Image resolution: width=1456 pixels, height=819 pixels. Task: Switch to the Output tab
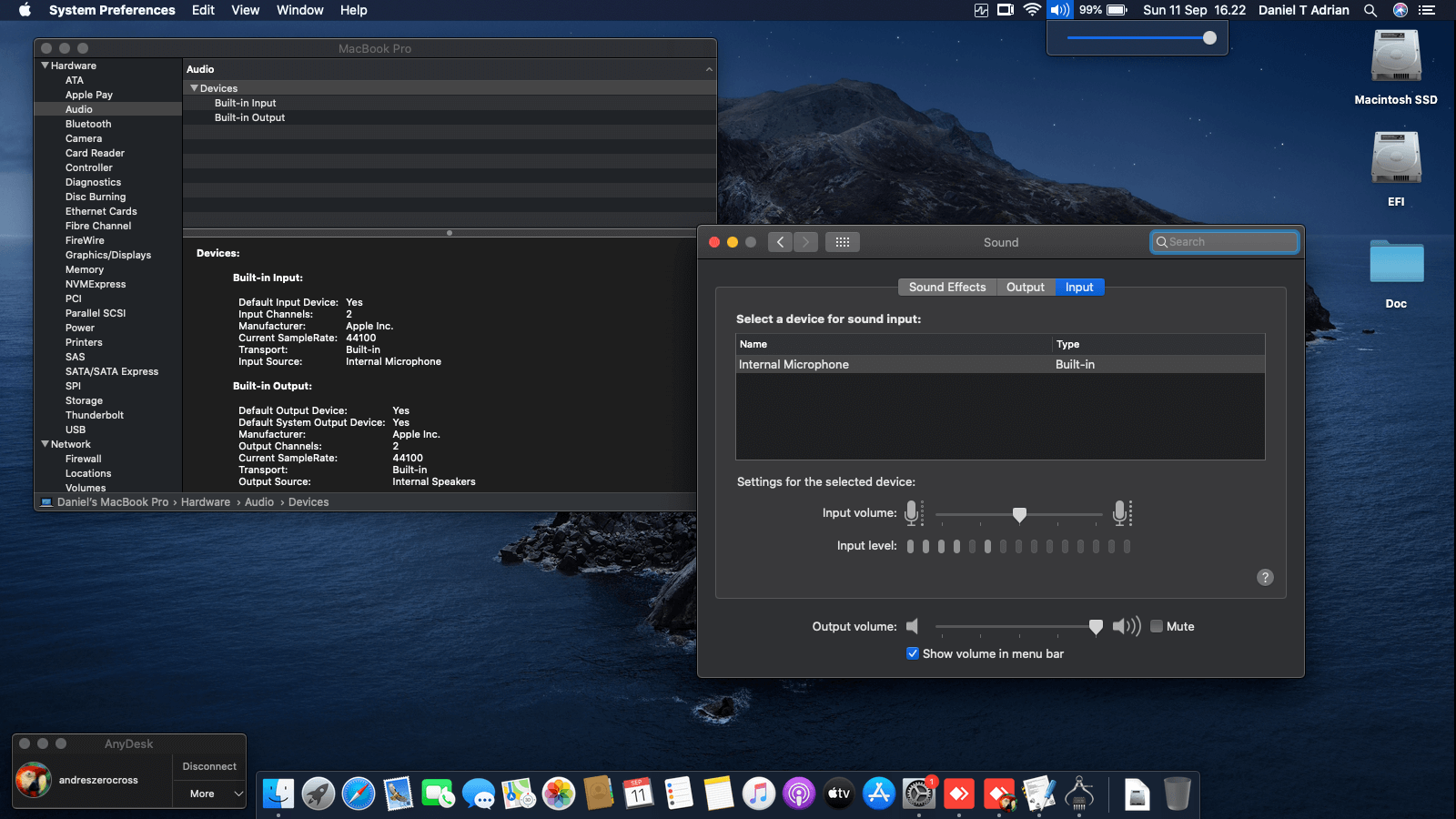point(1026,287)
